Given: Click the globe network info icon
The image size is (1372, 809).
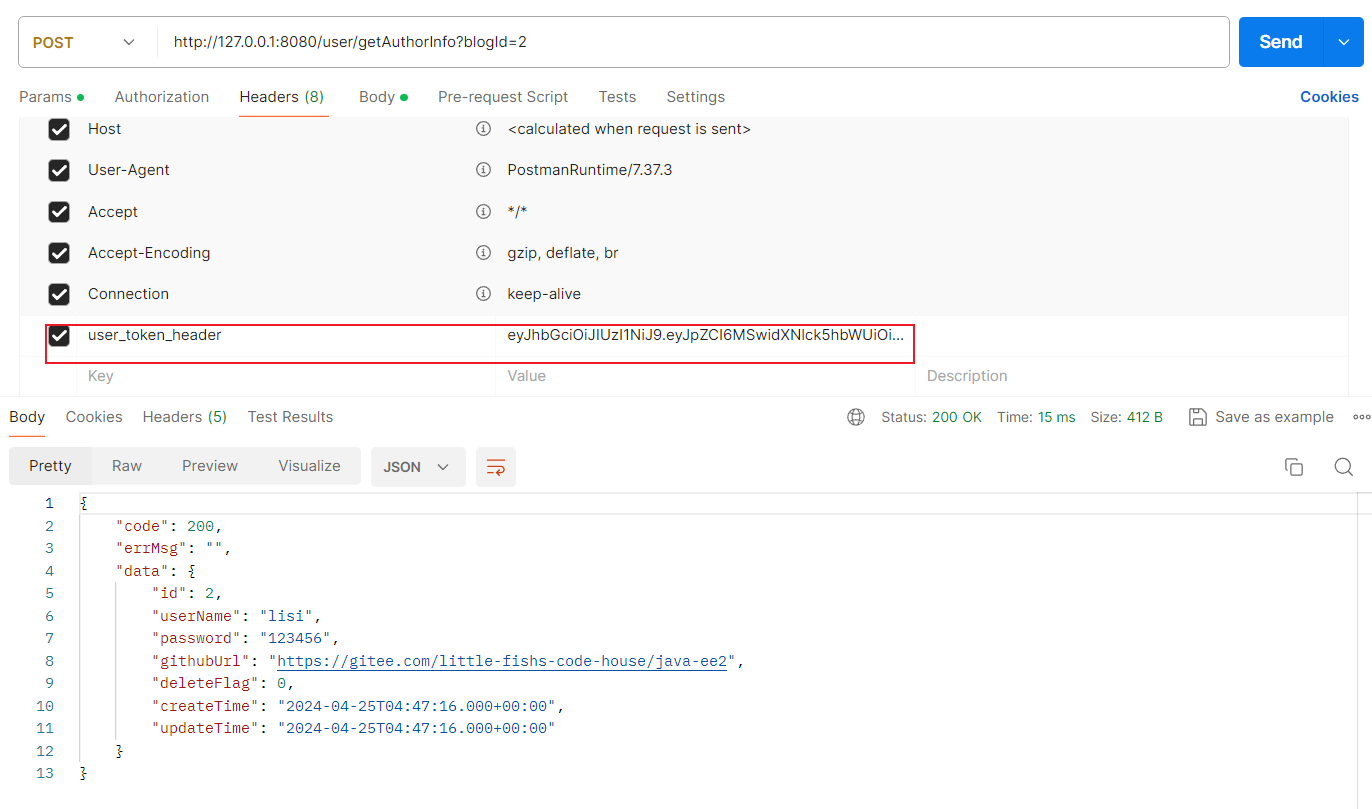Looking at the screenshot, I should click(x=856, y=416).
